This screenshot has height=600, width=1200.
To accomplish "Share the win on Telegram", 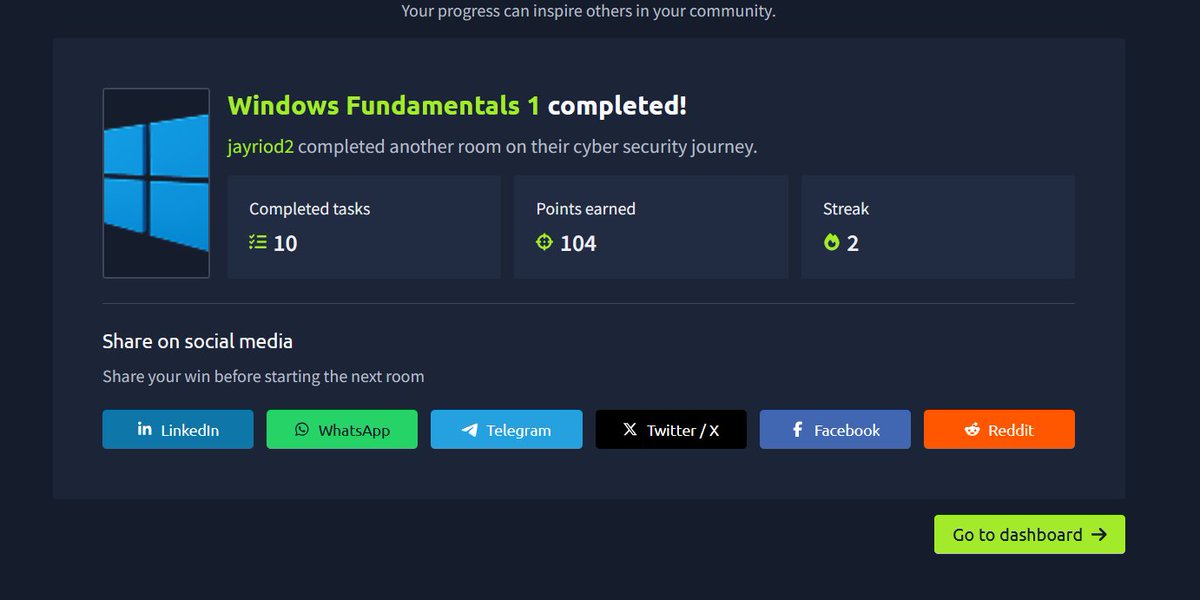I will pyautogui.click(x=506, y=429).
